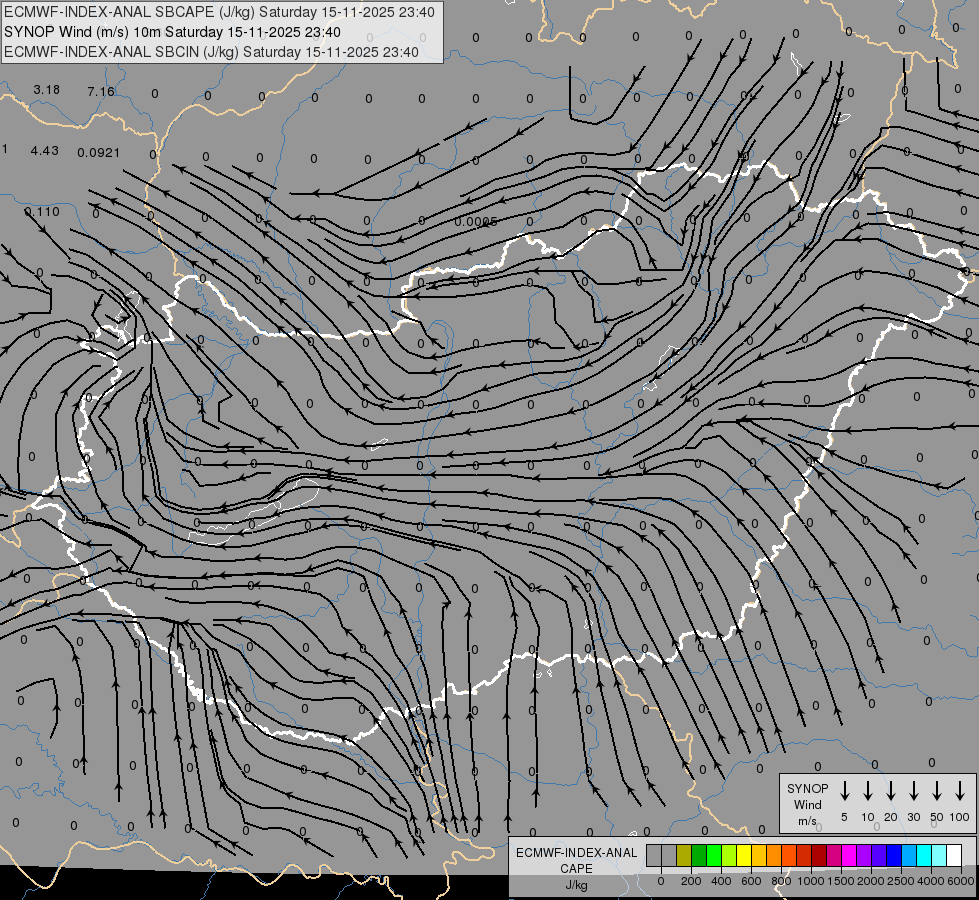Click the 30 m/s wind arrow in legend

point(914,790)
